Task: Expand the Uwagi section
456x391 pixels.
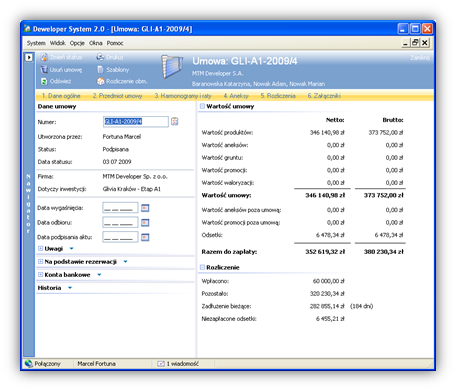Action: click(40, 248)
